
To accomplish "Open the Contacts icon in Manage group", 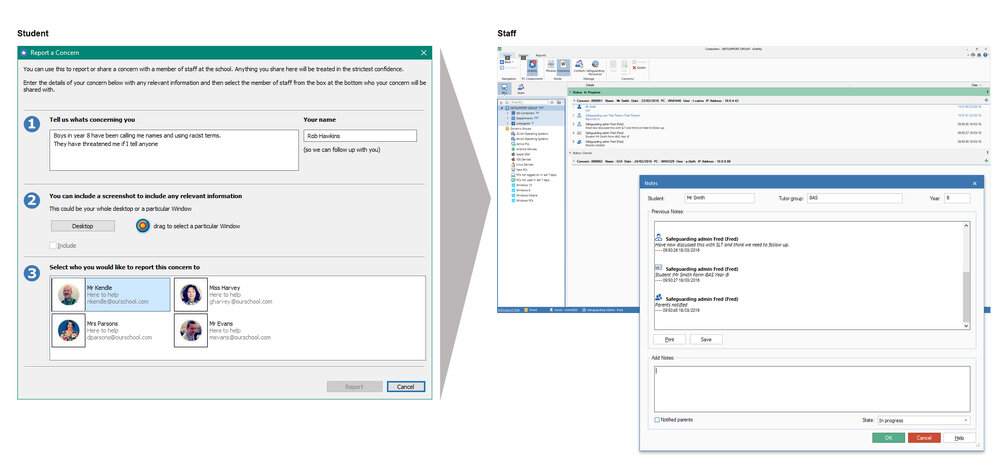I will [x=579, y=66].
